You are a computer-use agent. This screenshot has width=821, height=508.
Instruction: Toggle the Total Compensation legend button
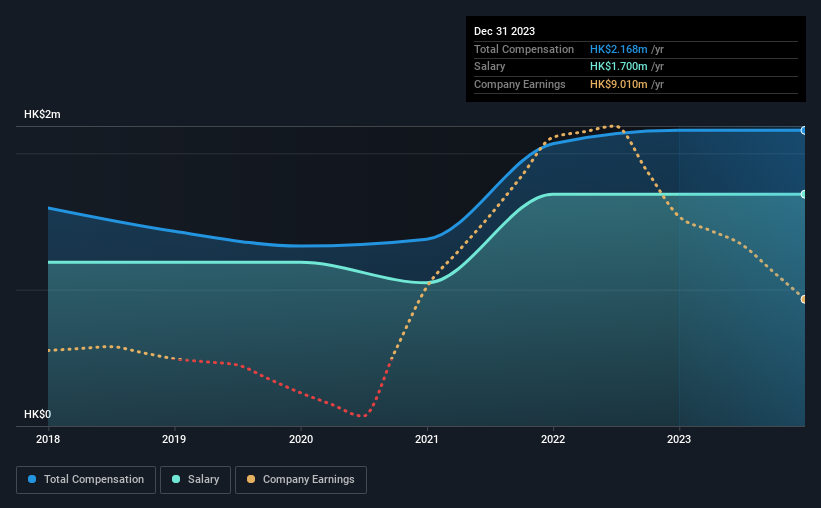[86, 480]
